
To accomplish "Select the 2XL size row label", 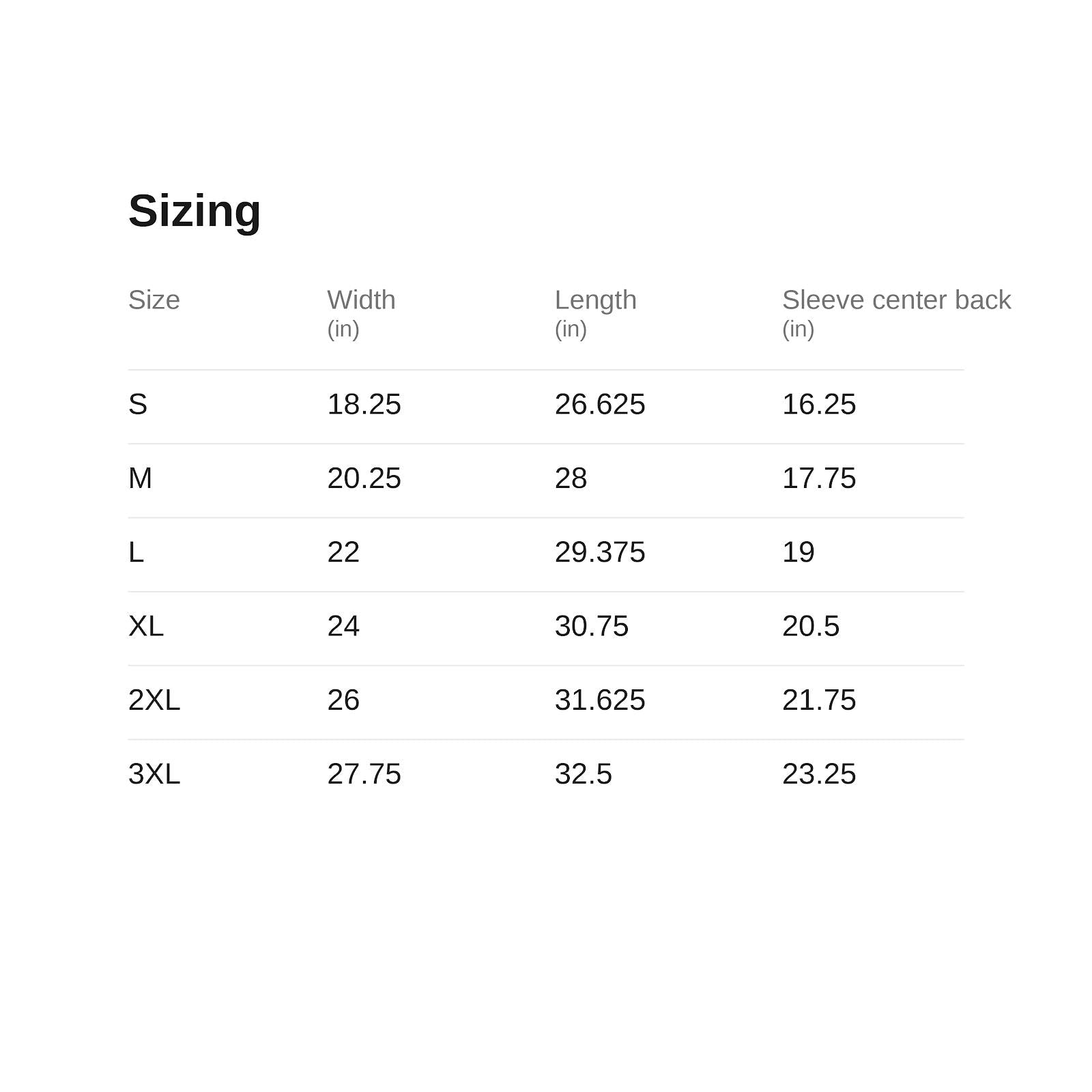I will [x=154, y=700].
